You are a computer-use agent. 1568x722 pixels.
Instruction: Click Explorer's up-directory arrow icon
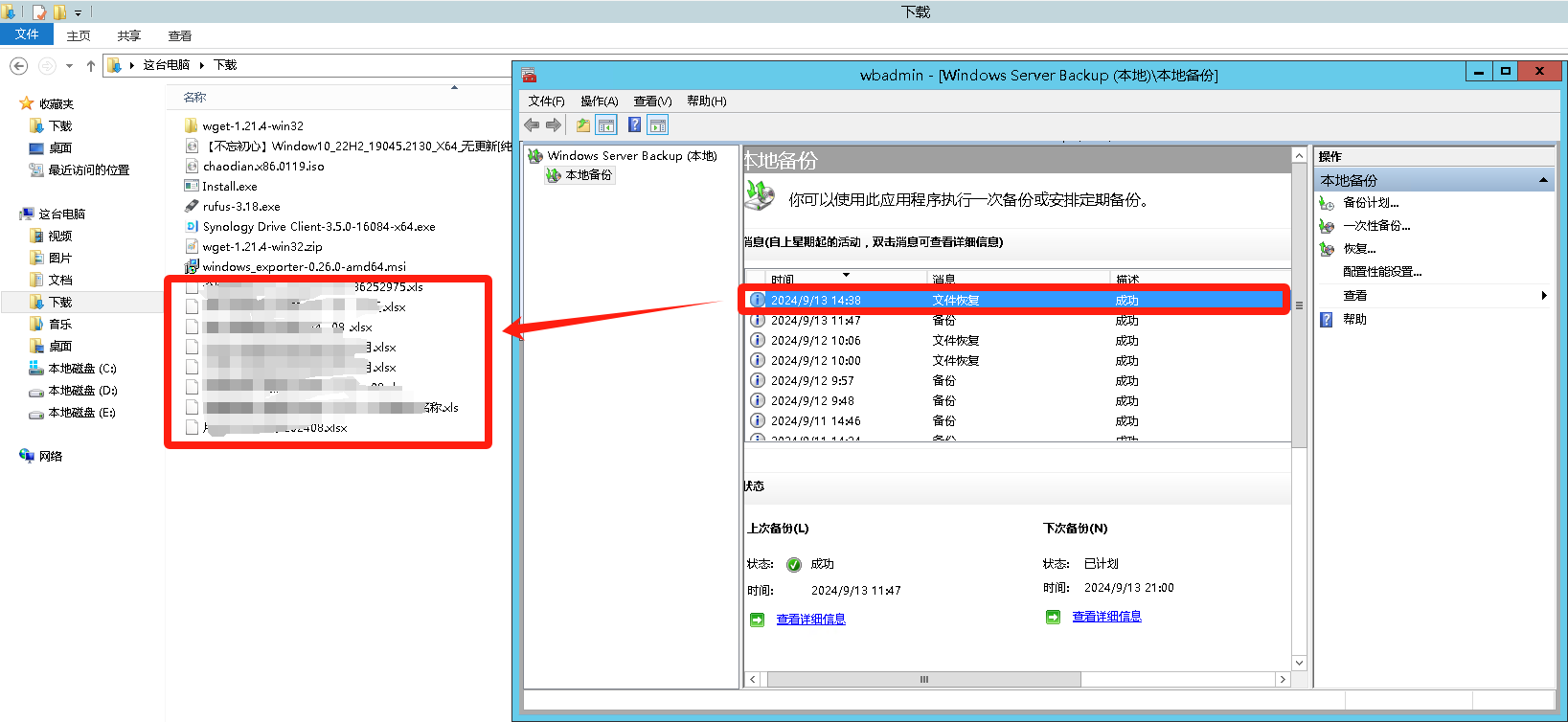coord(91,66)
